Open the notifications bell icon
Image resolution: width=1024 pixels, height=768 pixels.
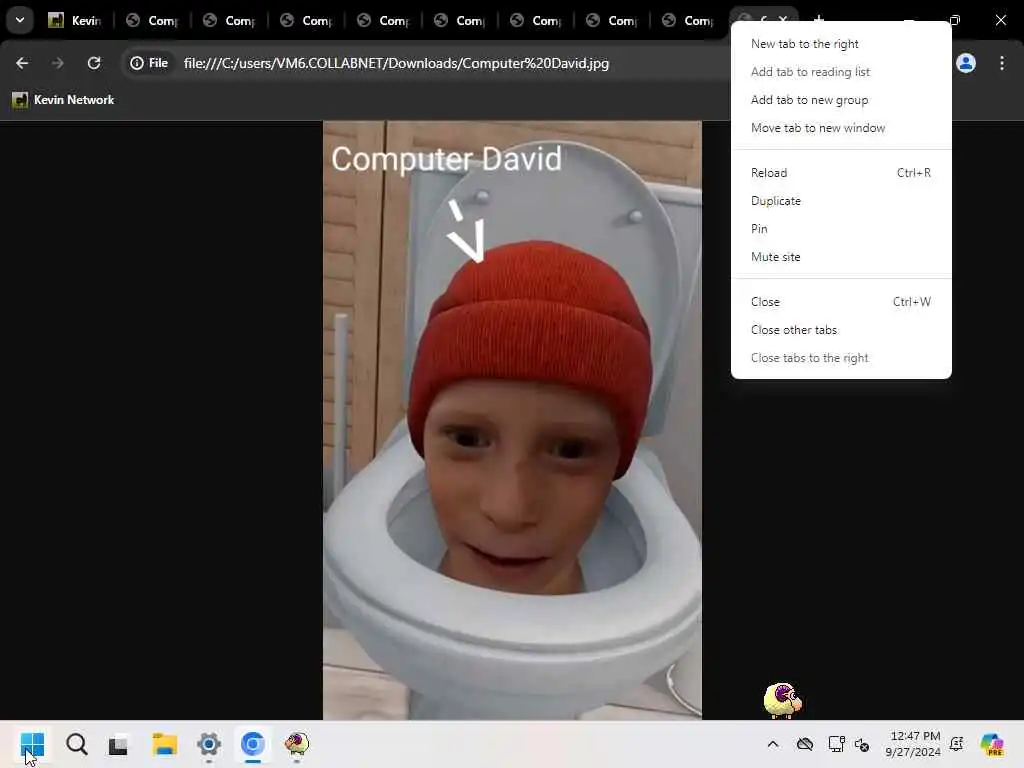(957, 744)
